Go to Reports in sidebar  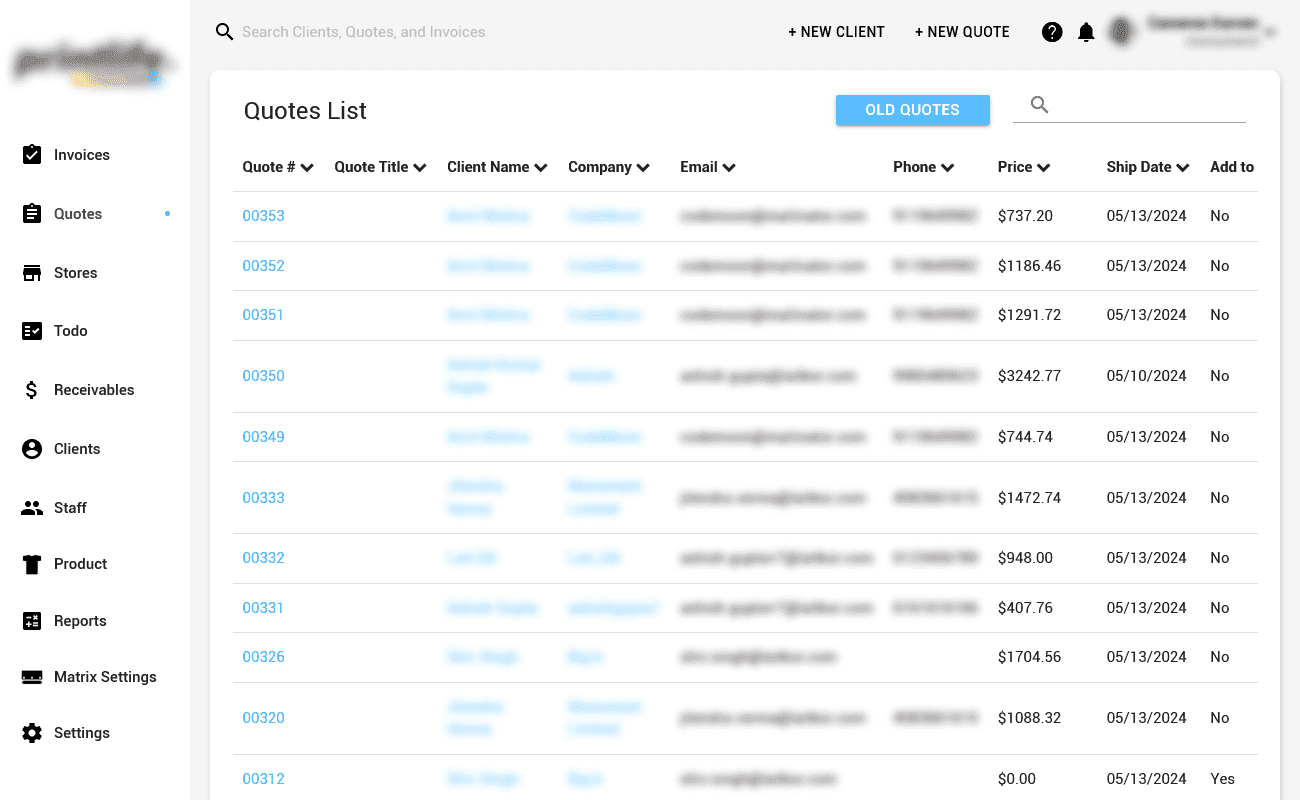[x=80, y=621]
